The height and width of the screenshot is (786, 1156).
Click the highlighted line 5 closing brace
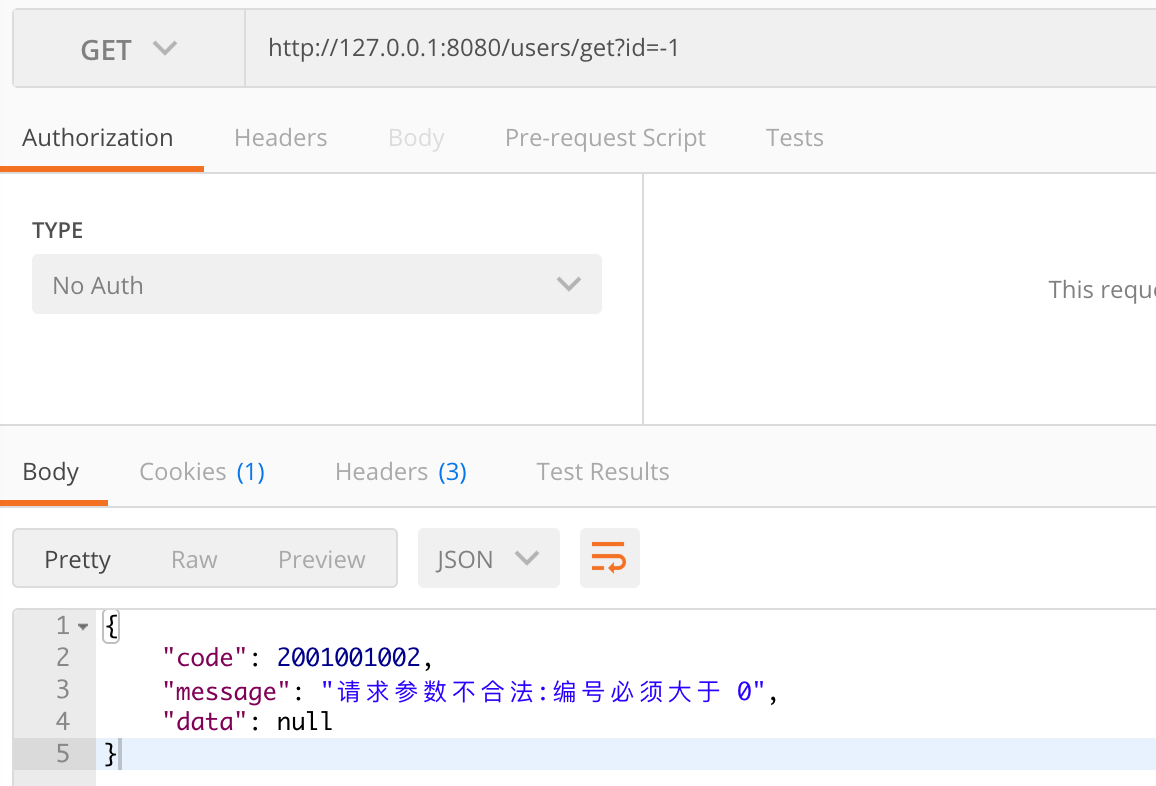(108, 753)
